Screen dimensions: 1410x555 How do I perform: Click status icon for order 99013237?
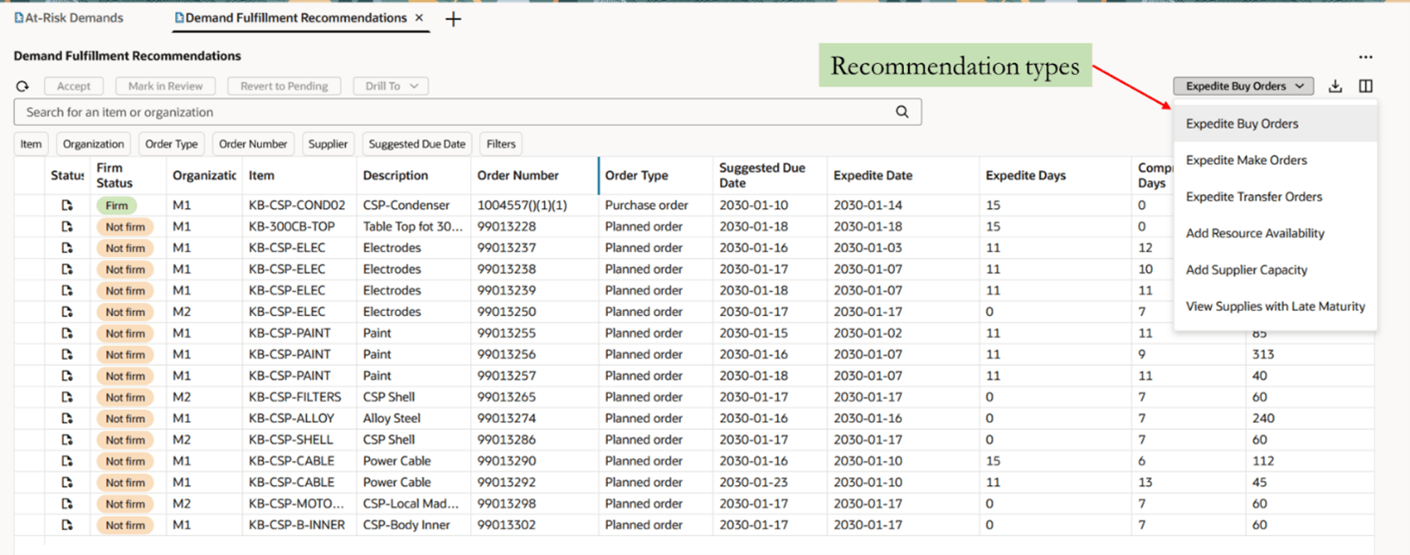coord(67,248)
